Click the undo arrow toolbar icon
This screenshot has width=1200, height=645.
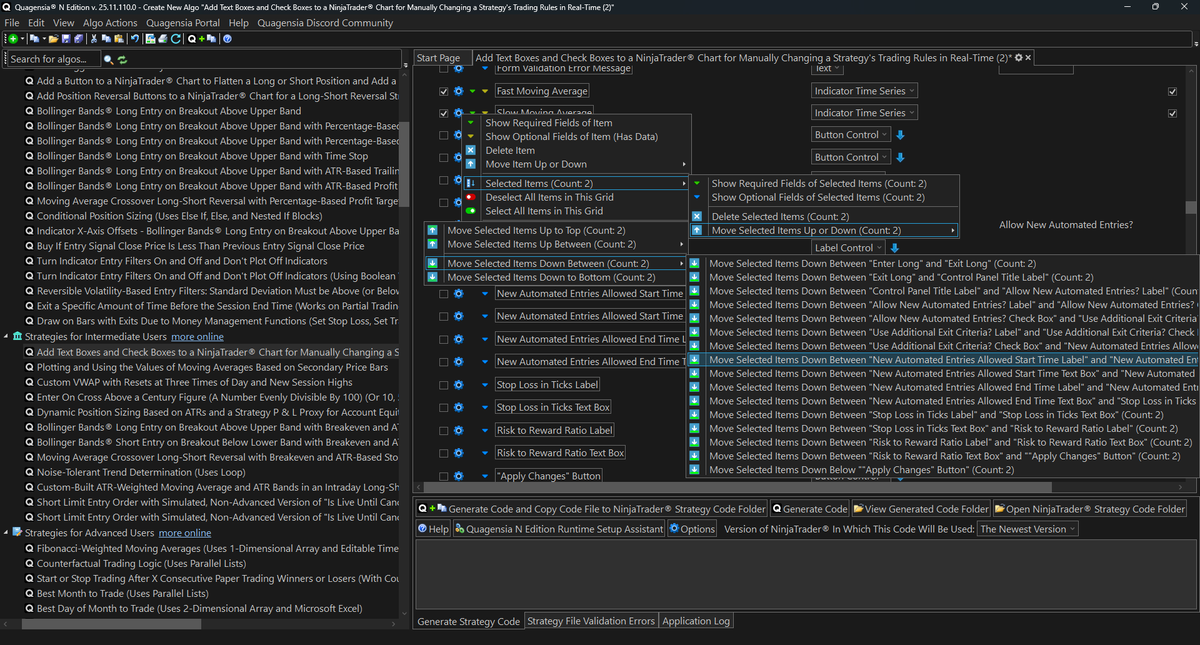135,39
